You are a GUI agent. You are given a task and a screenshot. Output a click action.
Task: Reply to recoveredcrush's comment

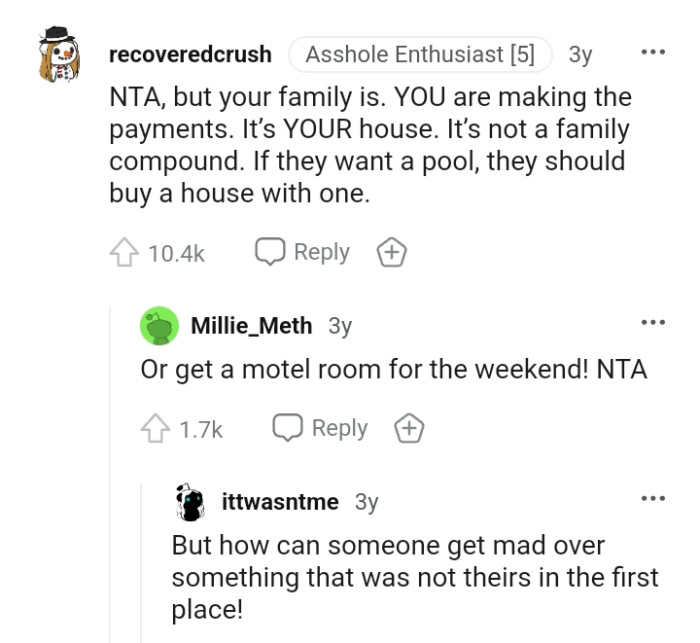point(303,253)
